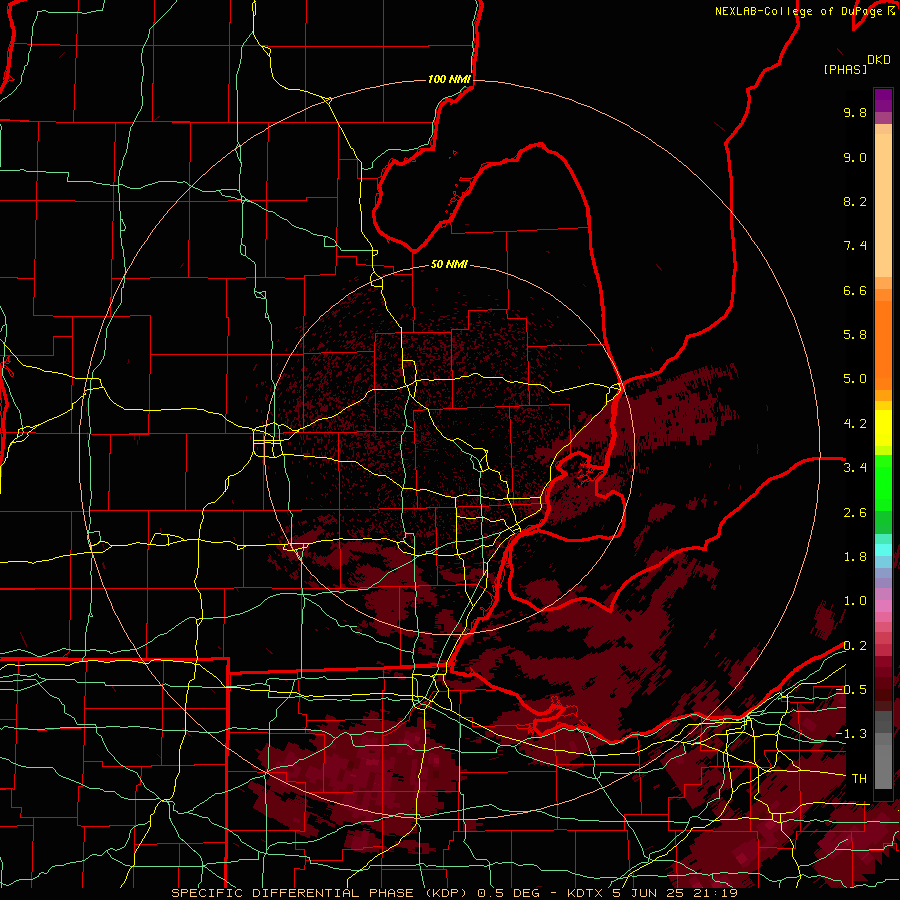This screenshot has height=900, width=900.
Task: Select the 9.8 value on the color scale
Action: point(855,112)
